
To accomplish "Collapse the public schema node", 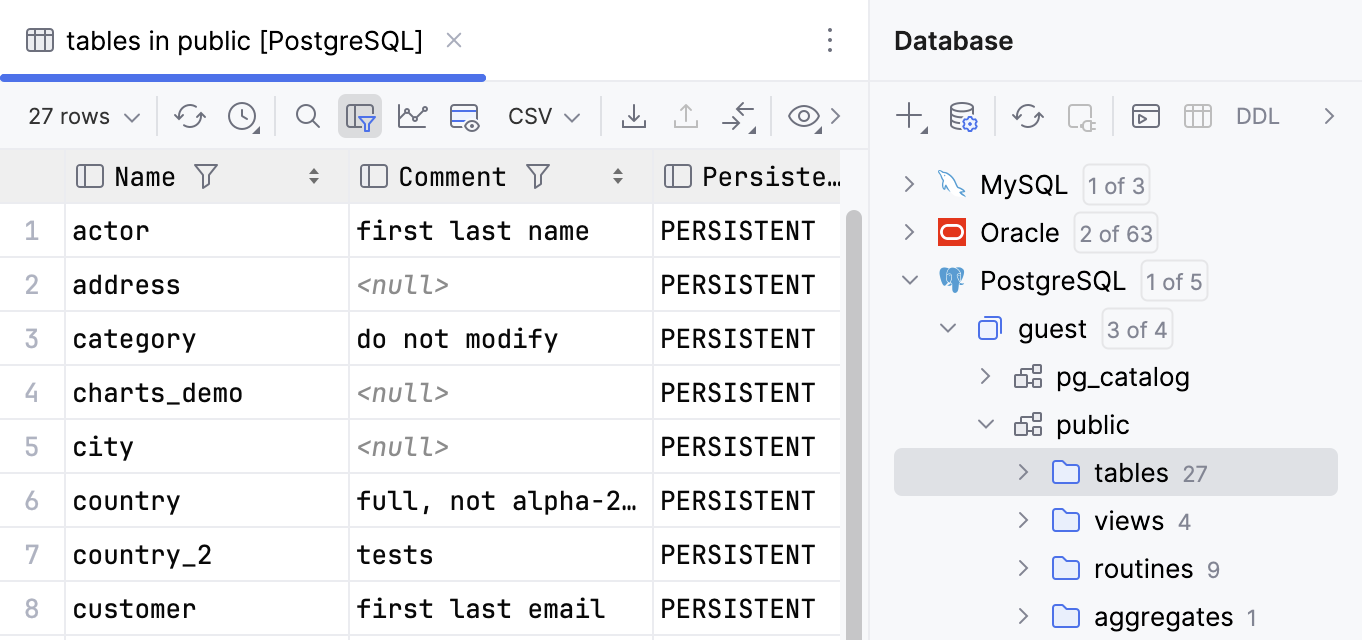I will pyautogui.click(x=986, y=424).
